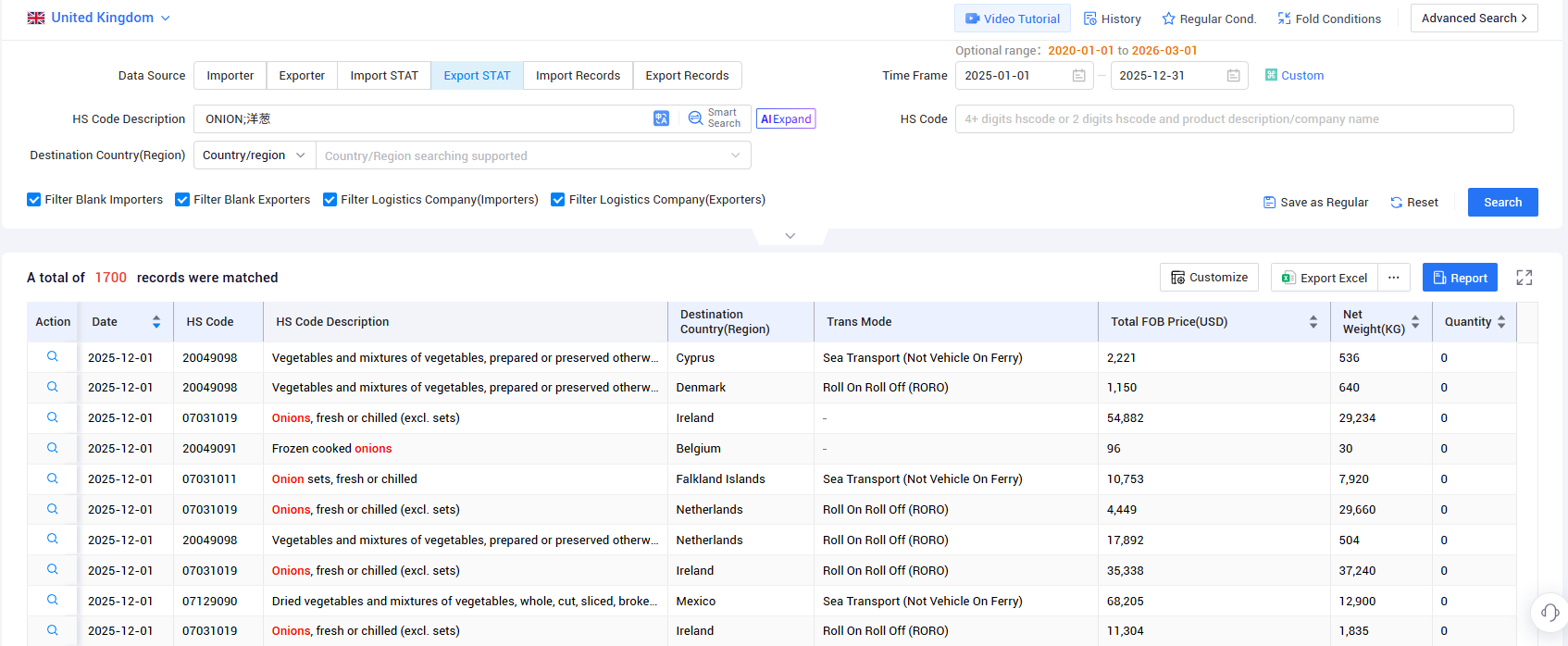Reset the search conditions

[x=1413, y=203]
